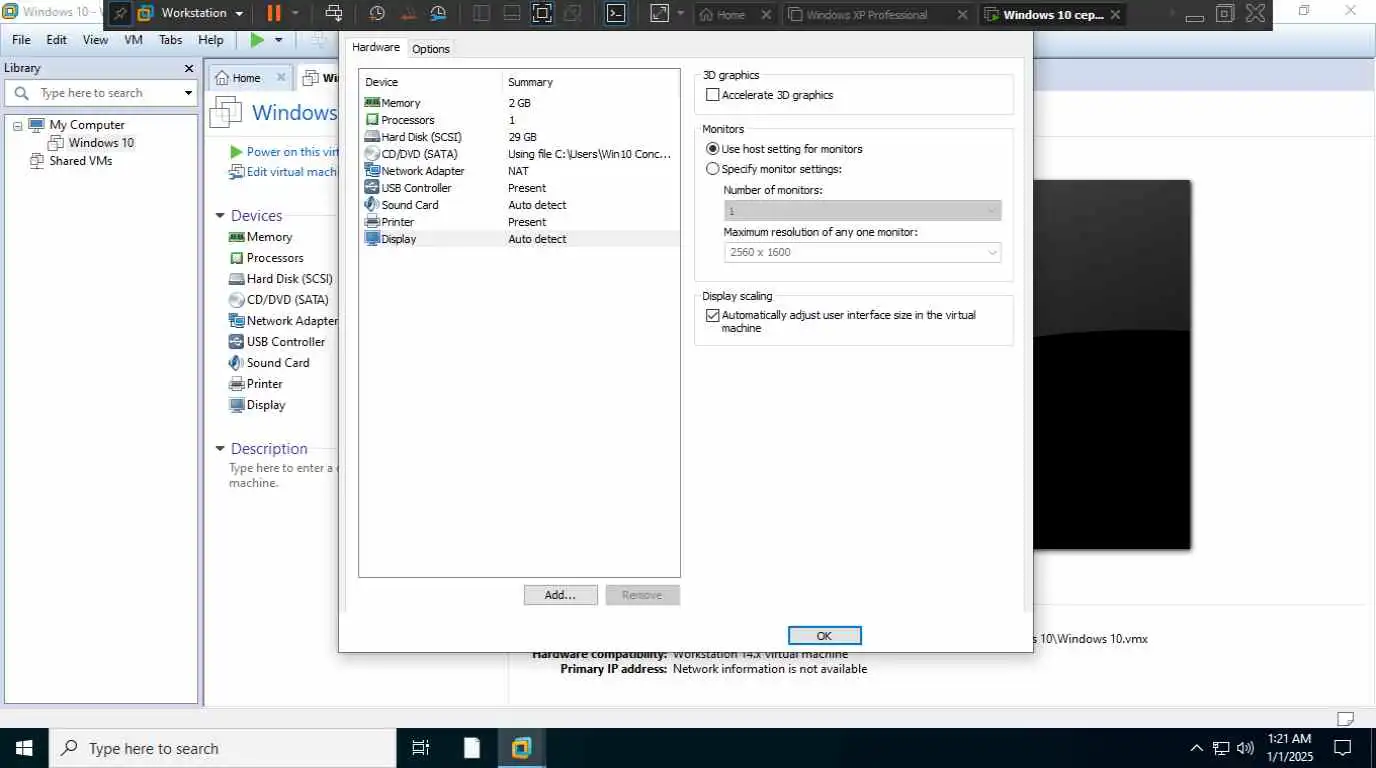Image resolution: width=1376 pixels, height=768 pixels.
Task: Click the green play icon in the inner toolbar
Action: 257,40
